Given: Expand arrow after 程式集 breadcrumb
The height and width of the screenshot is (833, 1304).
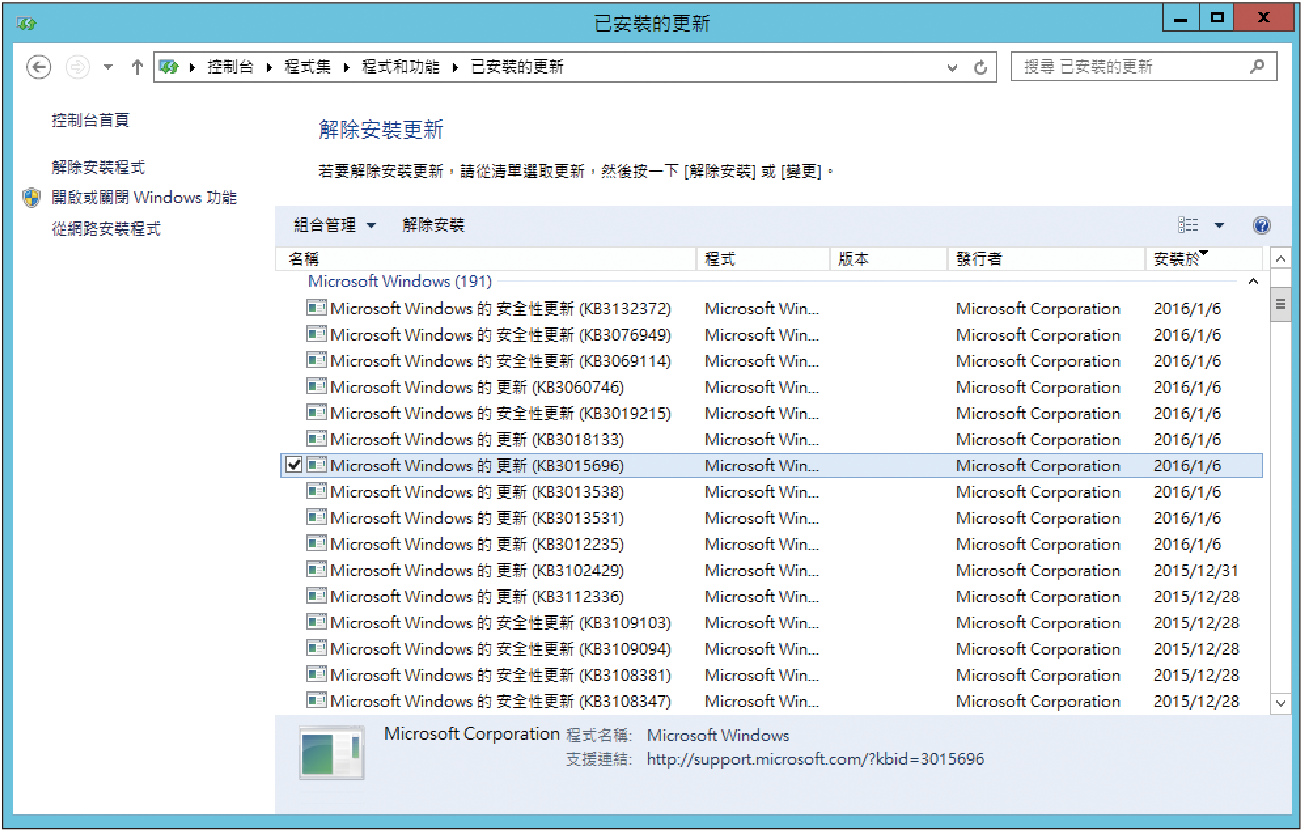Looking at the screenshot, I should (x=347, y=68).
